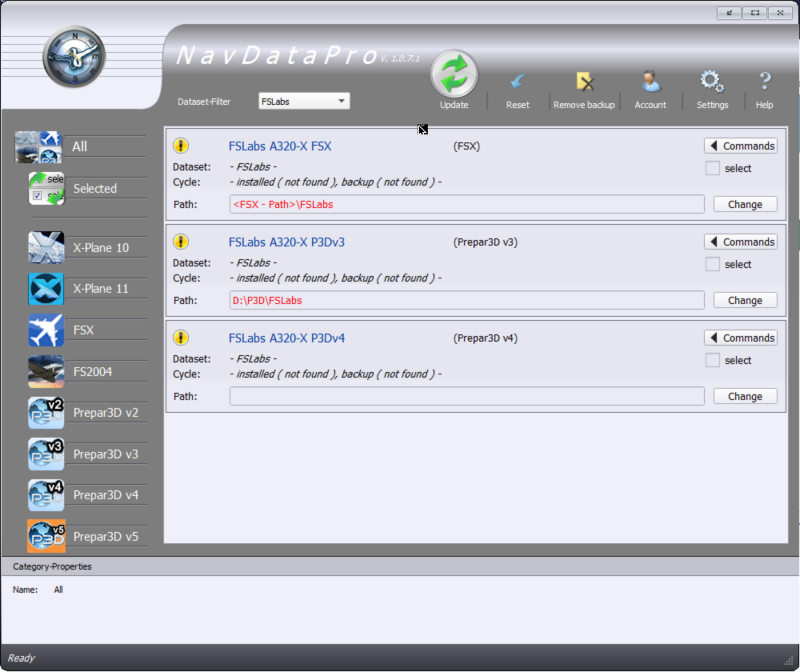The height and width of the screenshot is (672, 800).
Task: Click the Prepar3D v2 label text
Action: pos(106,413)
